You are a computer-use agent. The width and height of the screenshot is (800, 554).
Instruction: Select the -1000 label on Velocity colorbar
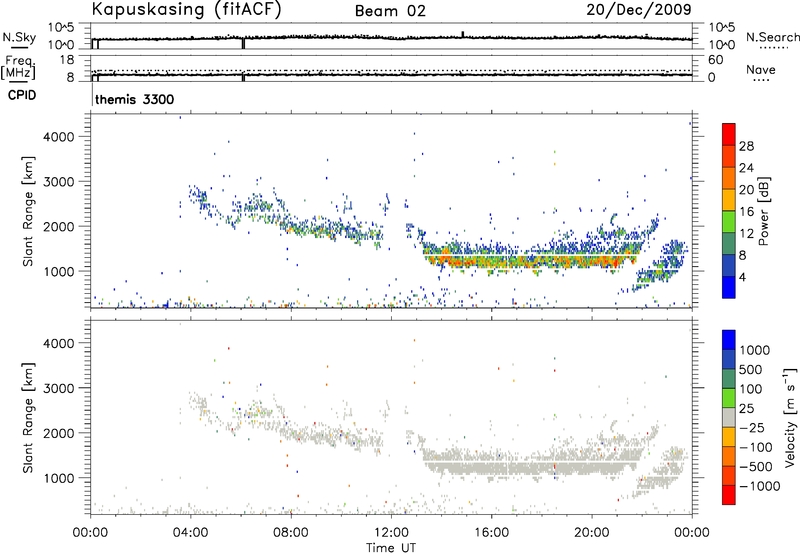click(x=759, y=486)
